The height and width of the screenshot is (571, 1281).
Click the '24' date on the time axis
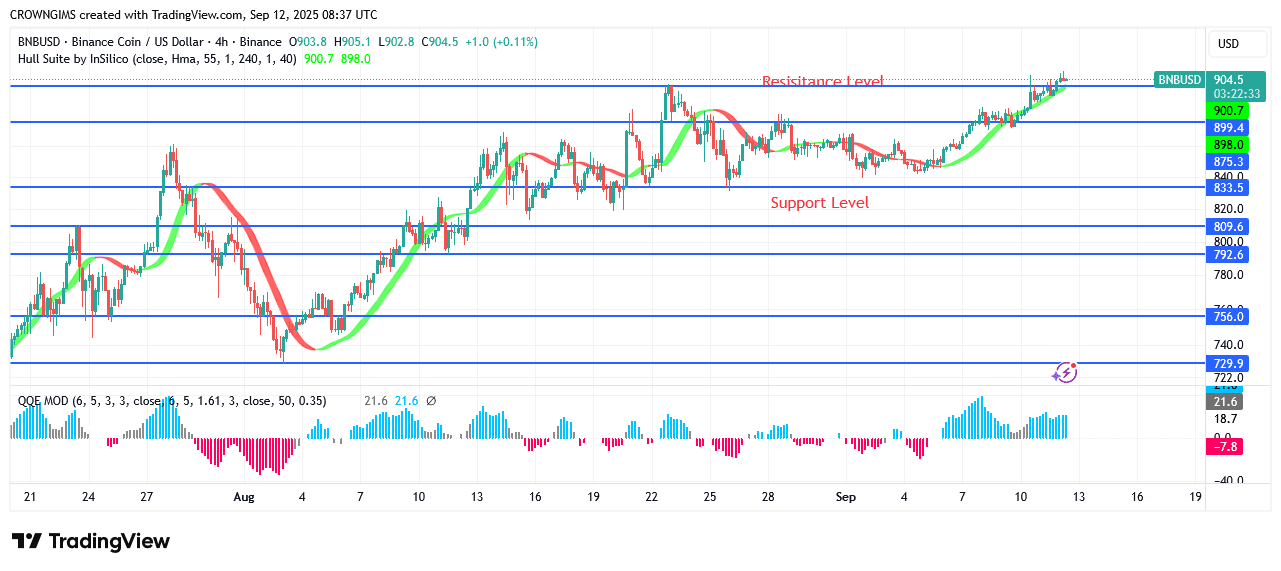pos(89,496)
